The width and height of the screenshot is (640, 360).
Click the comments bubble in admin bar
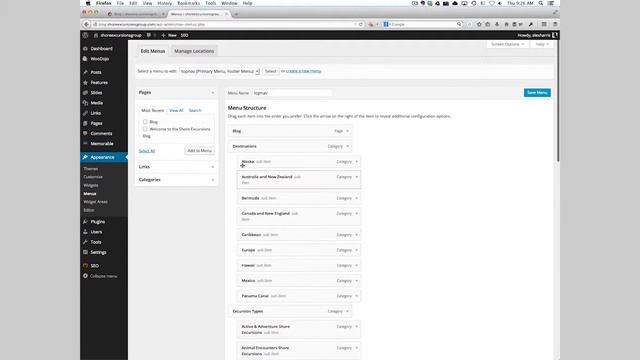(x=149, y=35)
